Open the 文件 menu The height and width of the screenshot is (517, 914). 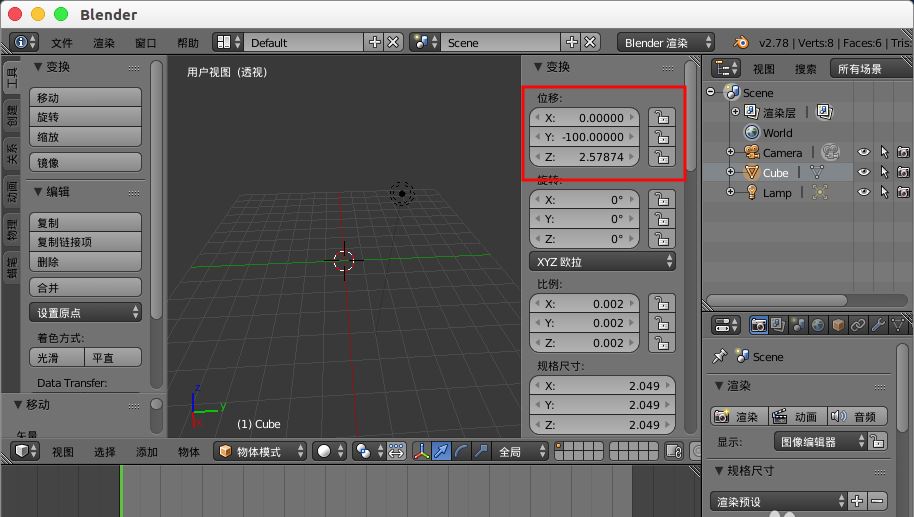(x=62, y=43)
